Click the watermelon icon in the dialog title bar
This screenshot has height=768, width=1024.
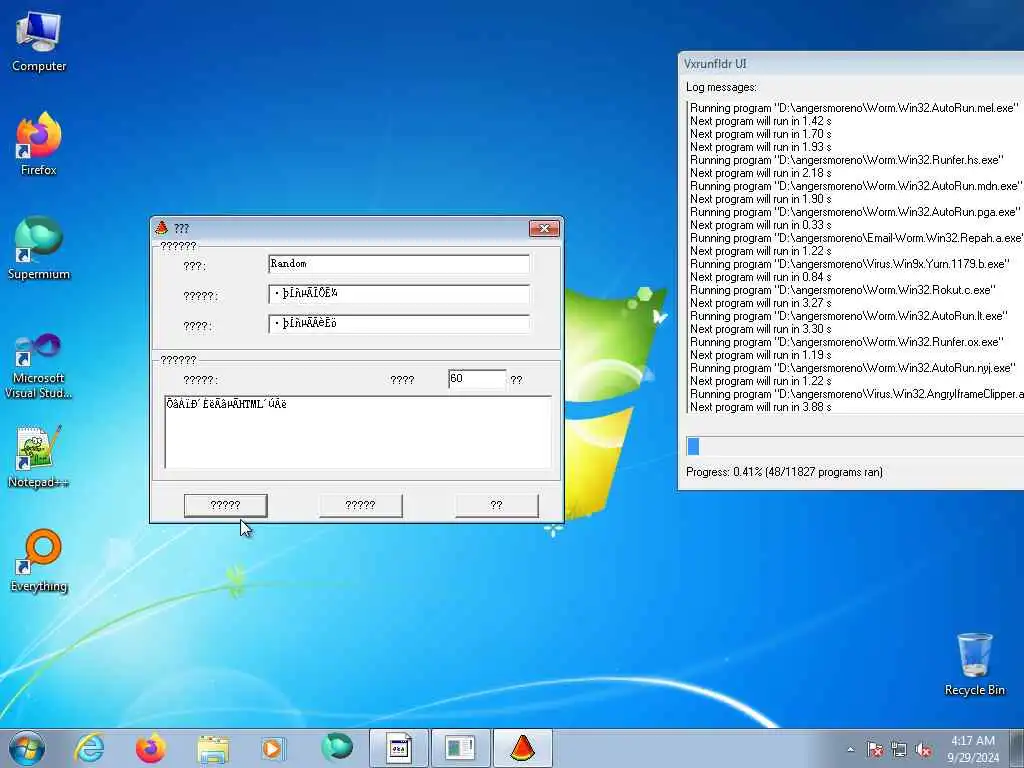tap(162, 228)
